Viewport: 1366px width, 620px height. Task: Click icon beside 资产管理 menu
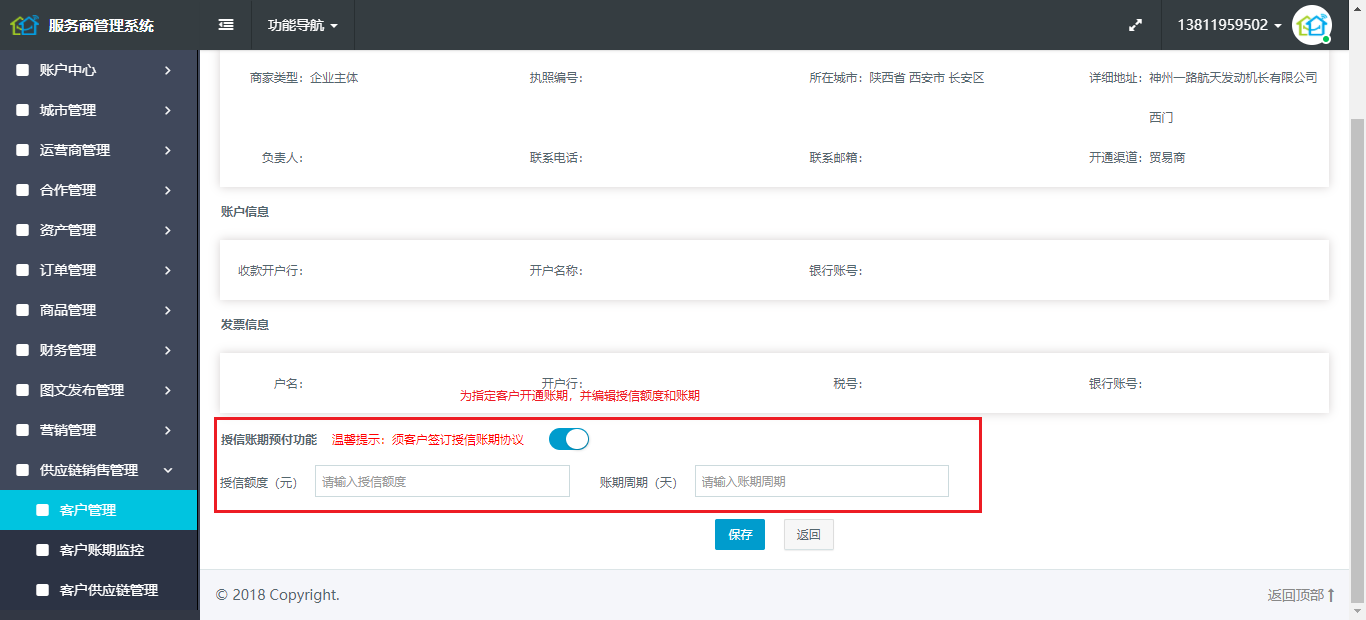pyautogui.click(x=22, y=230)
